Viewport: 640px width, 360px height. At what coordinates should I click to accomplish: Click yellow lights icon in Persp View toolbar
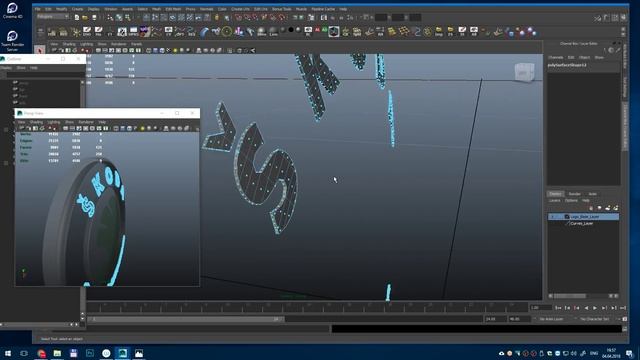142,128
